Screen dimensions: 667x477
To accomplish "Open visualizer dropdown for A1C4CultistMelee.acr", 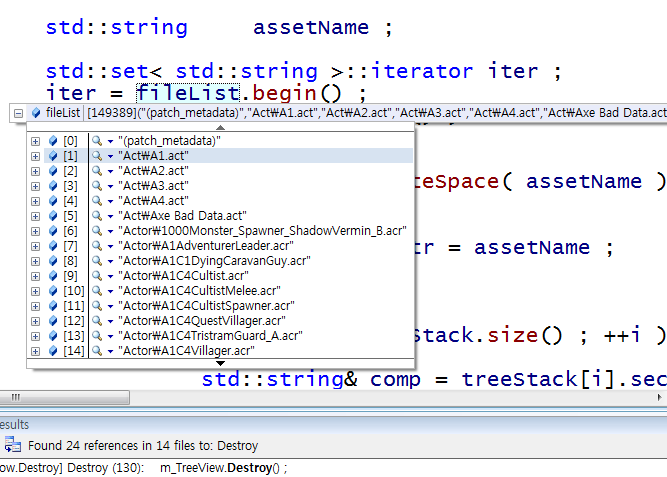I will click(x=110, y=291).
